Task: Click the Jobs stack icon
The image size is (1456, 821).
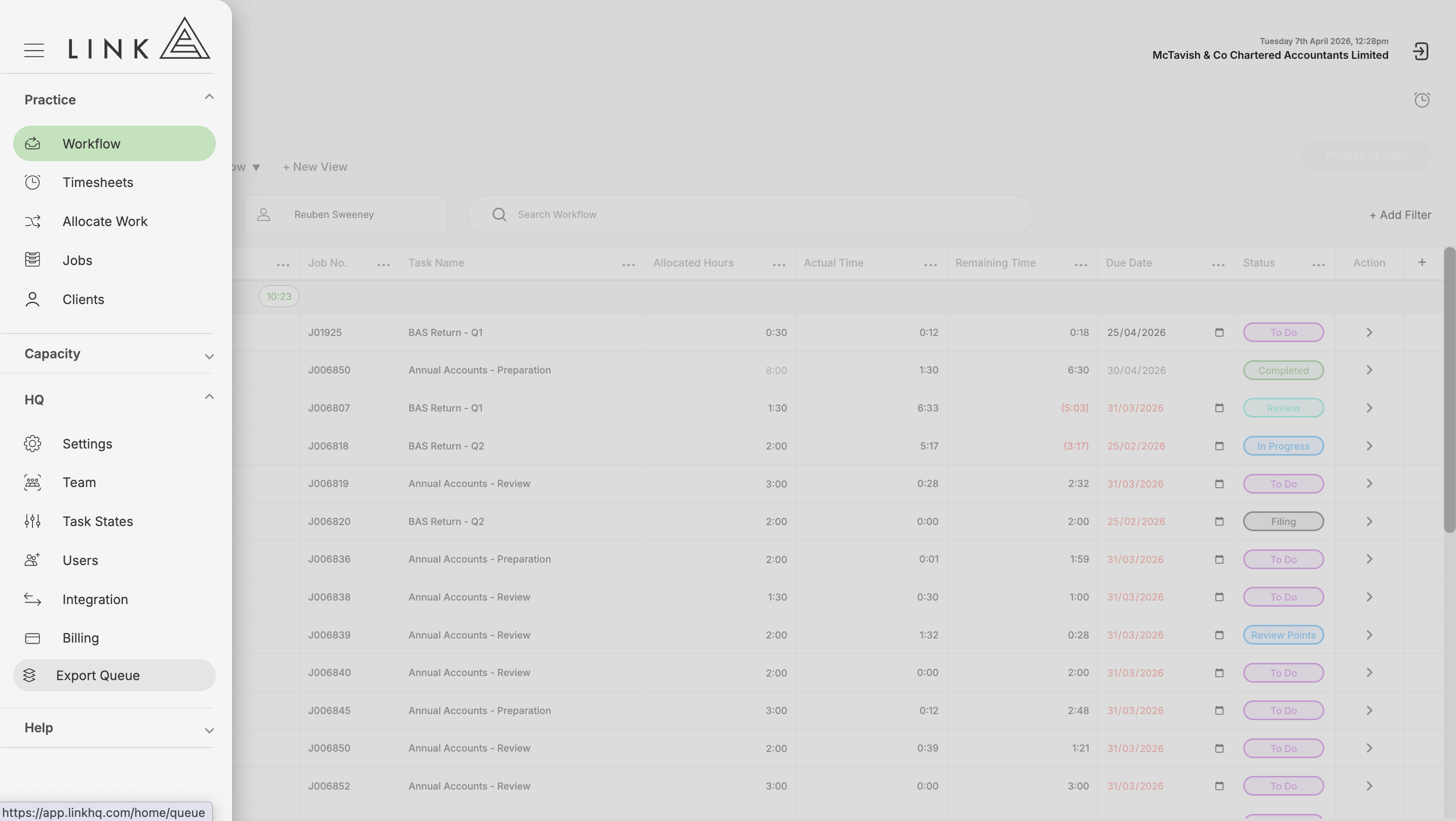Action: [33, 259]
